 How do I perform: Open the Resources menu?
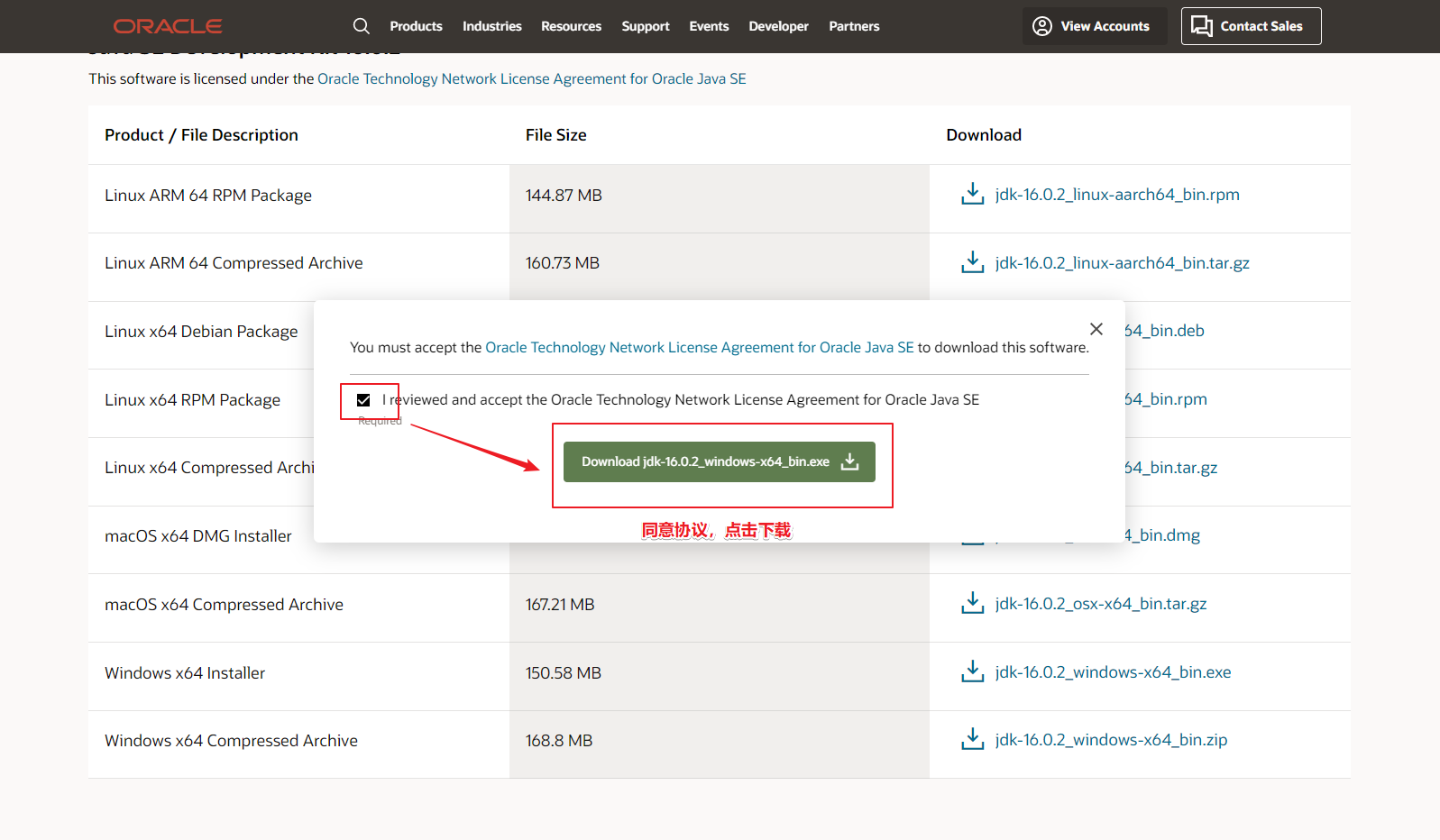(571, 26)
